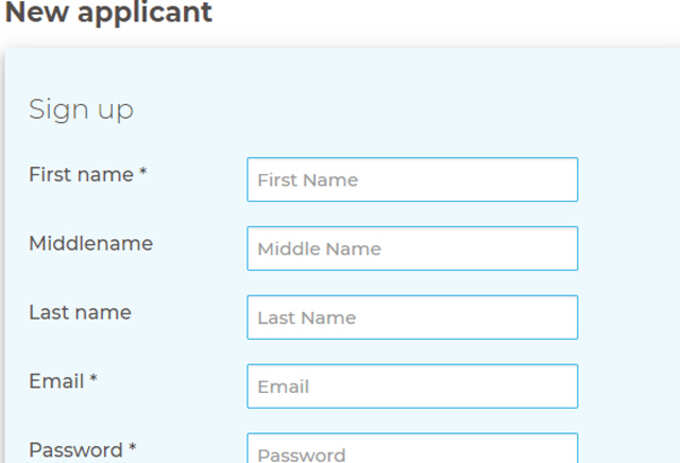
Task: Click into the Middle Name text box
Action: coord(412,248)
